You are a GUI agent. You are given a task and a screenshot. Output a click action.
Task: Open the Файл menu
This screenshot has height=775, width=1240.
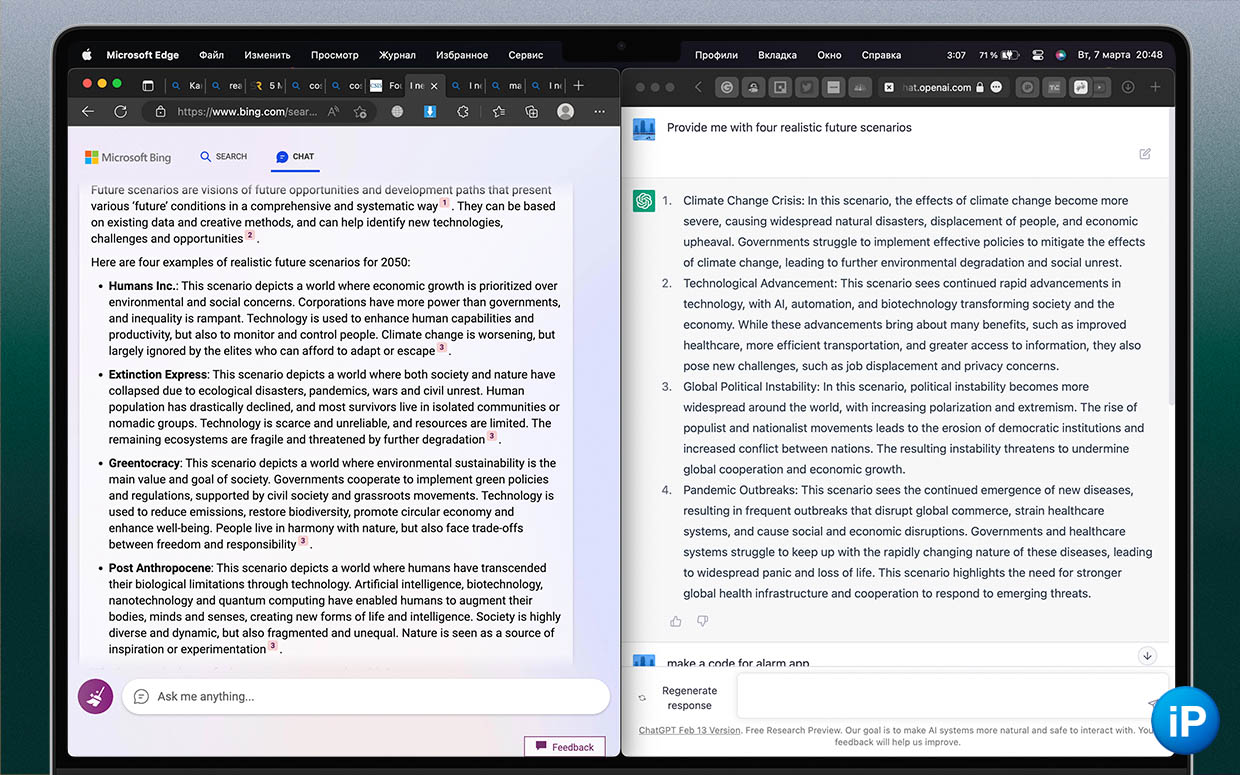[211, 55]
